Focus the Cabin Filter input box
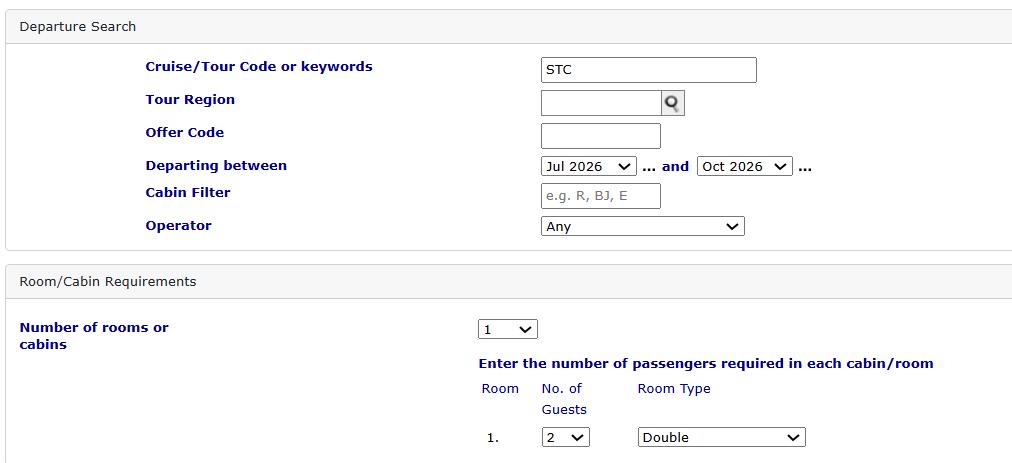 tap(600, 196)
